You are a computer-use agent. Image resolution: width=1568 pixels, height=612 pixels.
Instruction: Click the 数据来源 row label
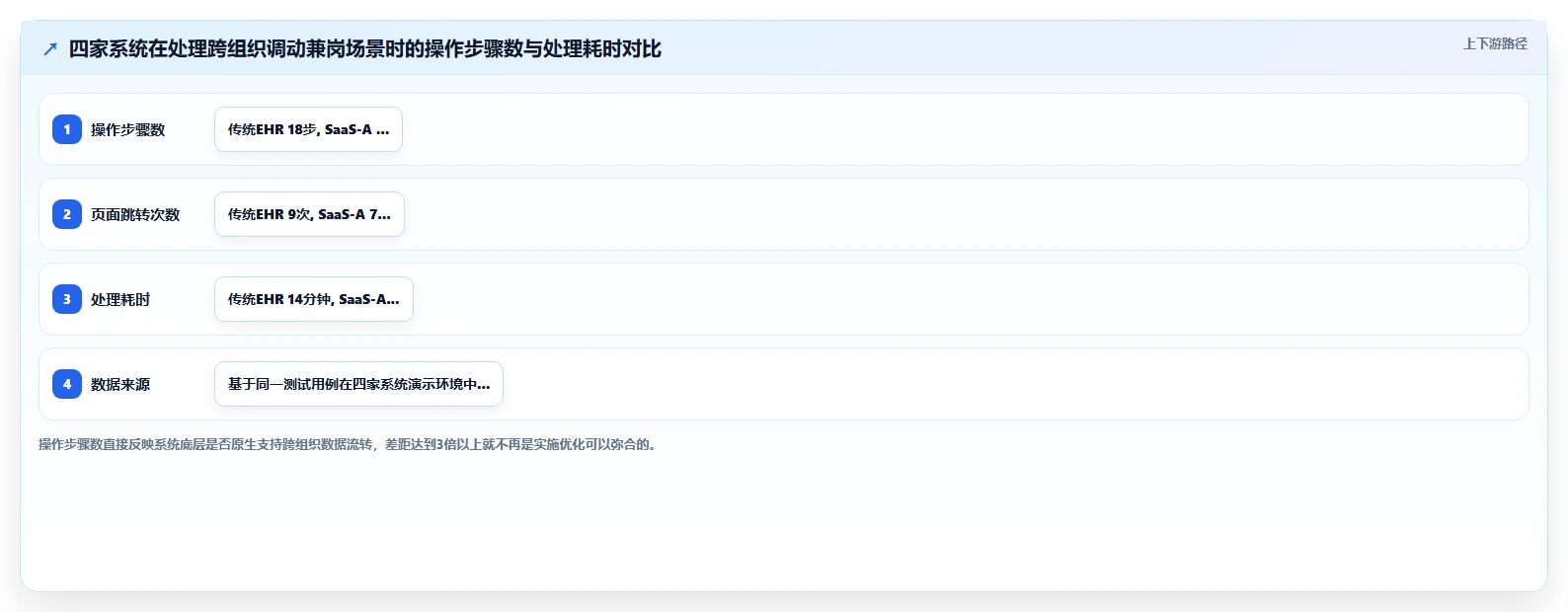[x=120, y=384]
